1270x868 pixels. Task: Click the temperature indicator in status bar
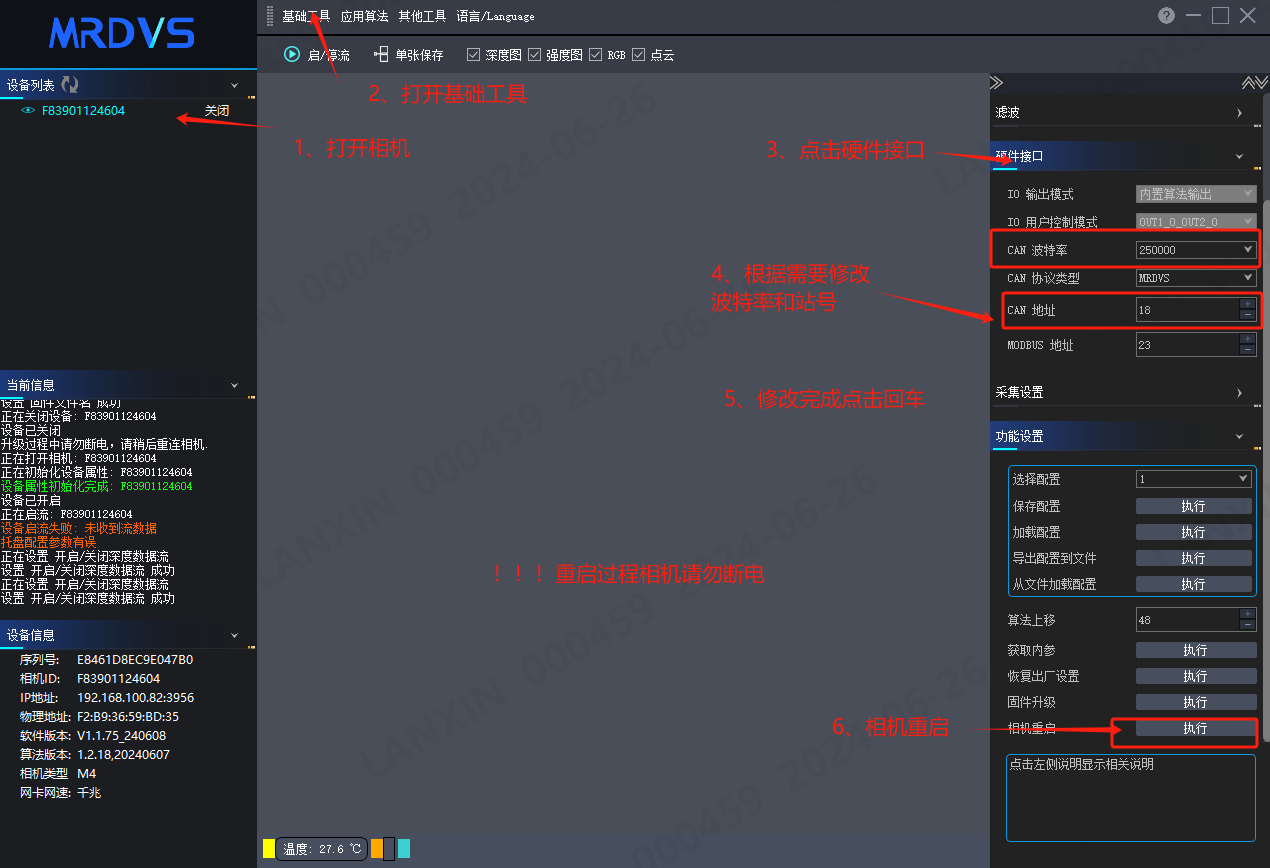point(322,849)
